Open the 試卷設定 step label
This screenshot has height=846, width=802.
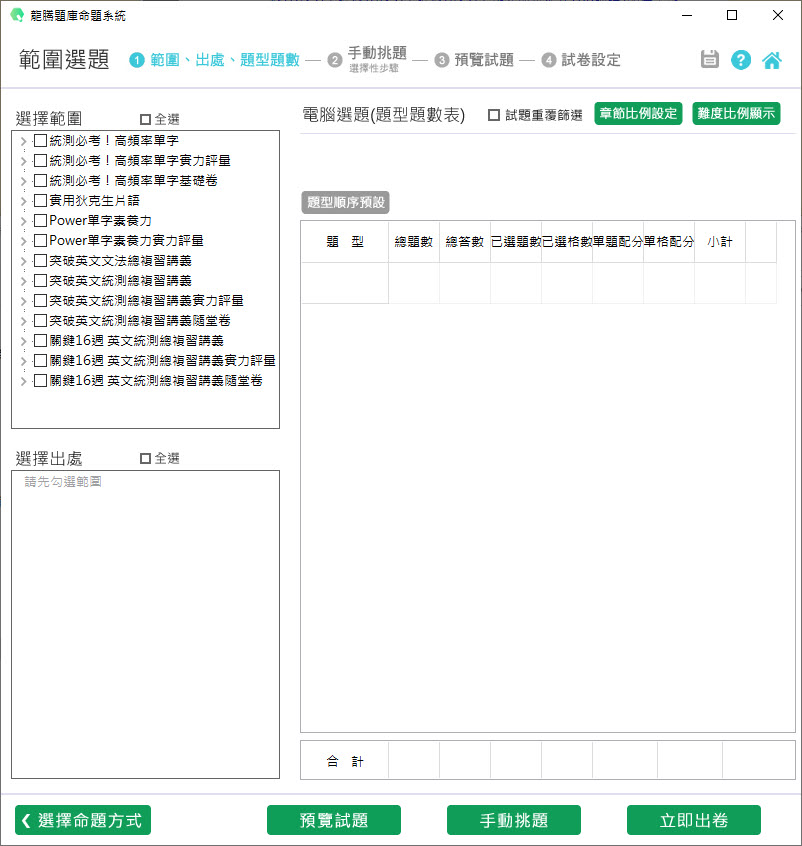pyautogui.click(x=591, y=60)
